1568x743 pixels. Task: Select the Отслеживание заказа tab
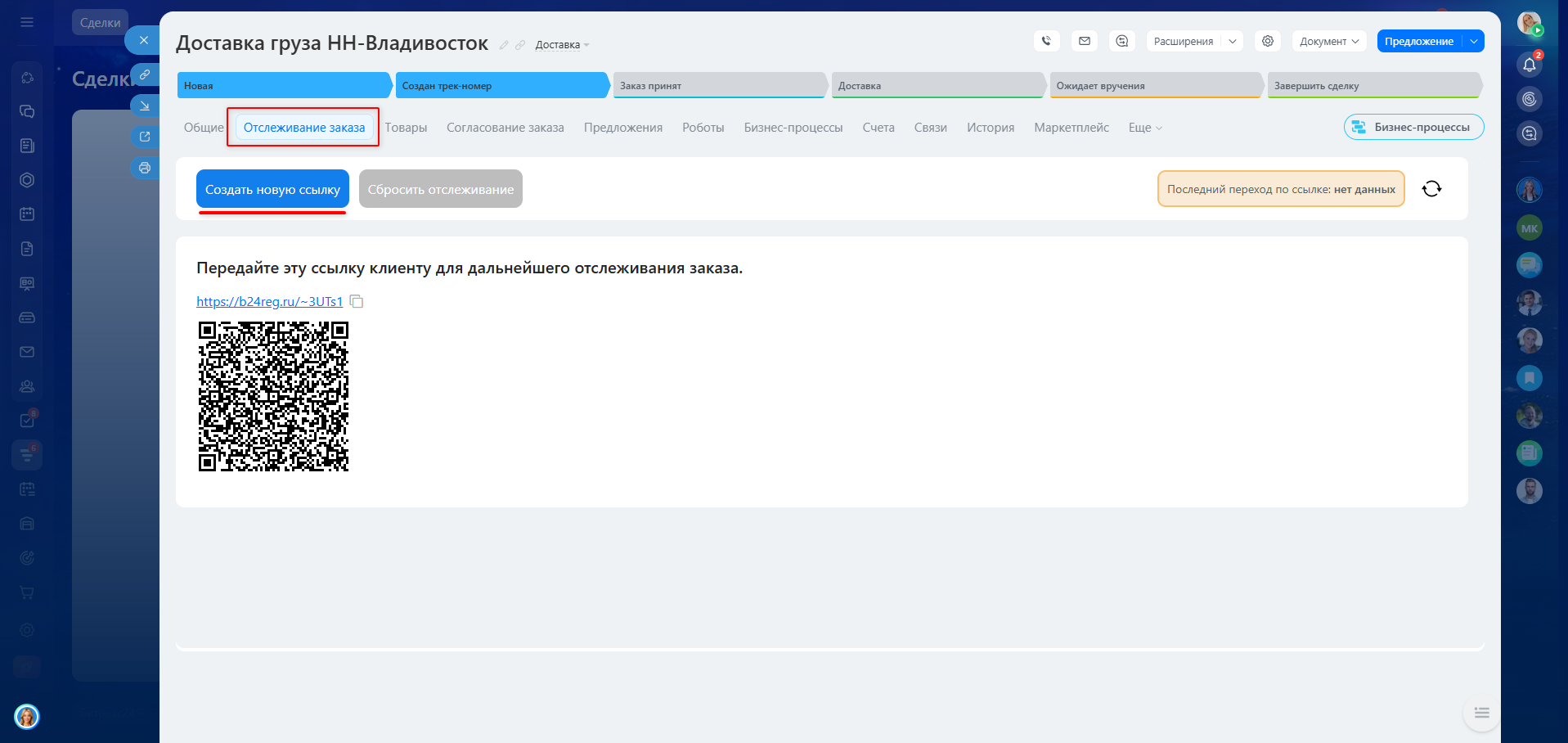[304, 128]
